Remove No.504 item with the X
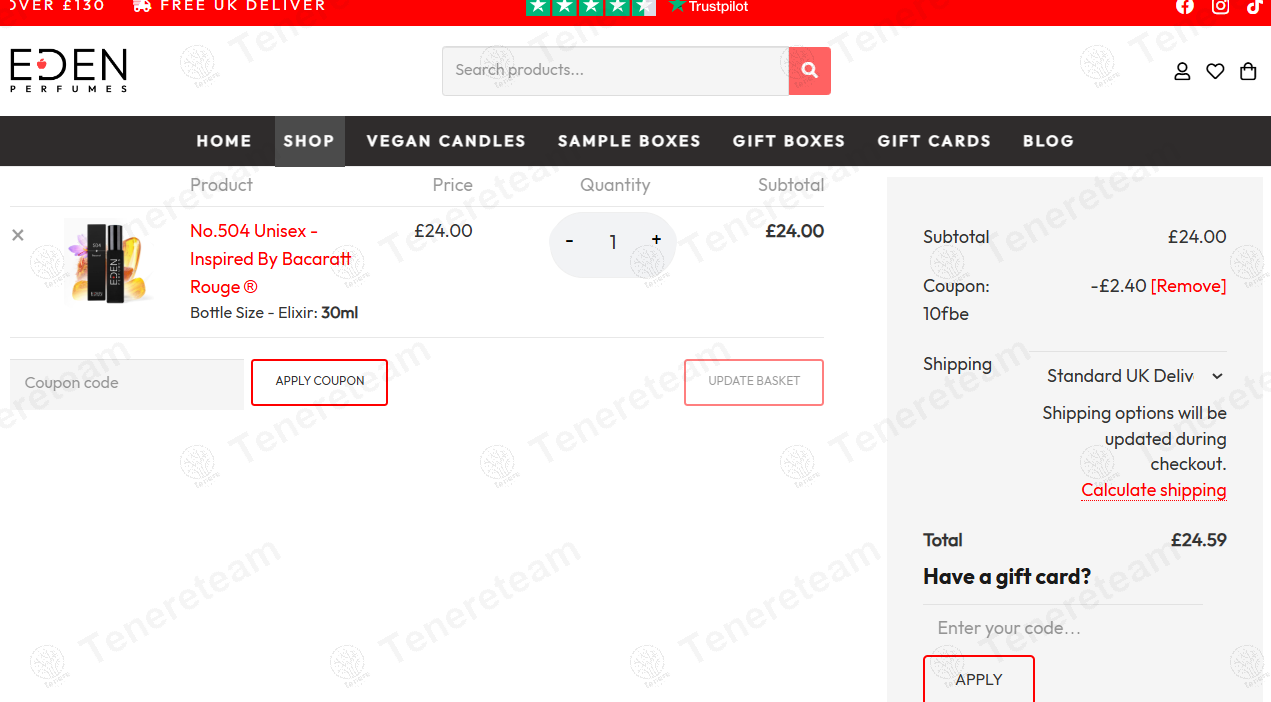Screen dimensions: 1271x702 click(x=18, y=235)
